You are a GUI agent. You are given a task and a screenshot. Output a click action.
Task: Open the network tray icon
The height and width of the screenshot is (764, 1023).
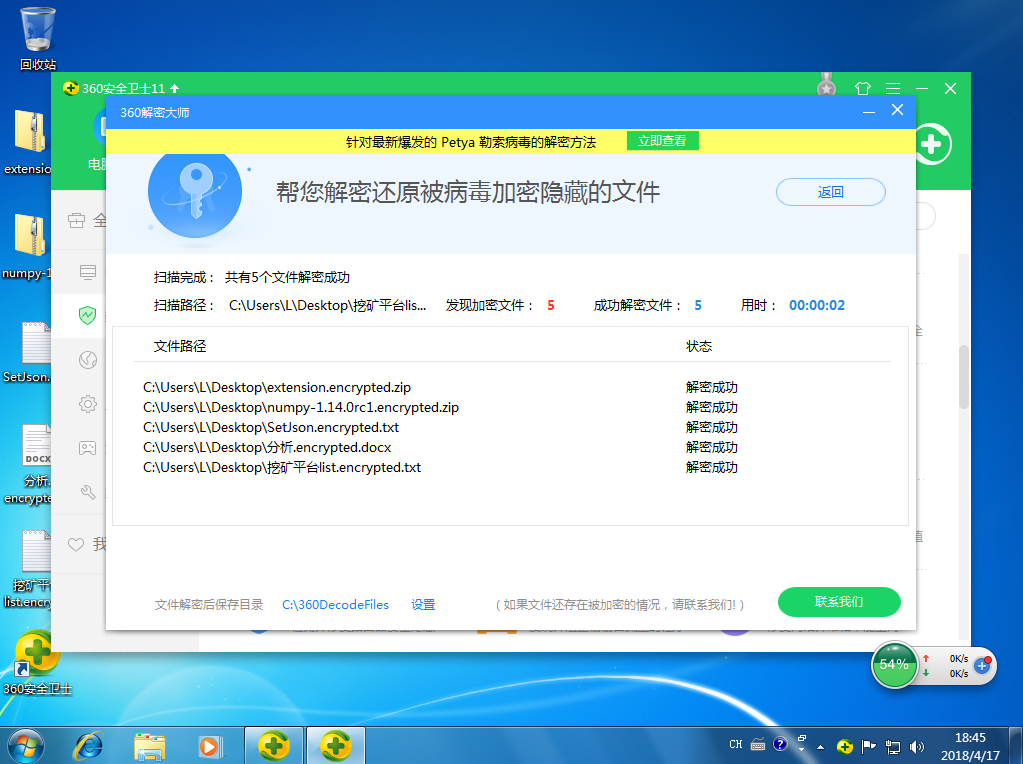[x=893, y=746]
